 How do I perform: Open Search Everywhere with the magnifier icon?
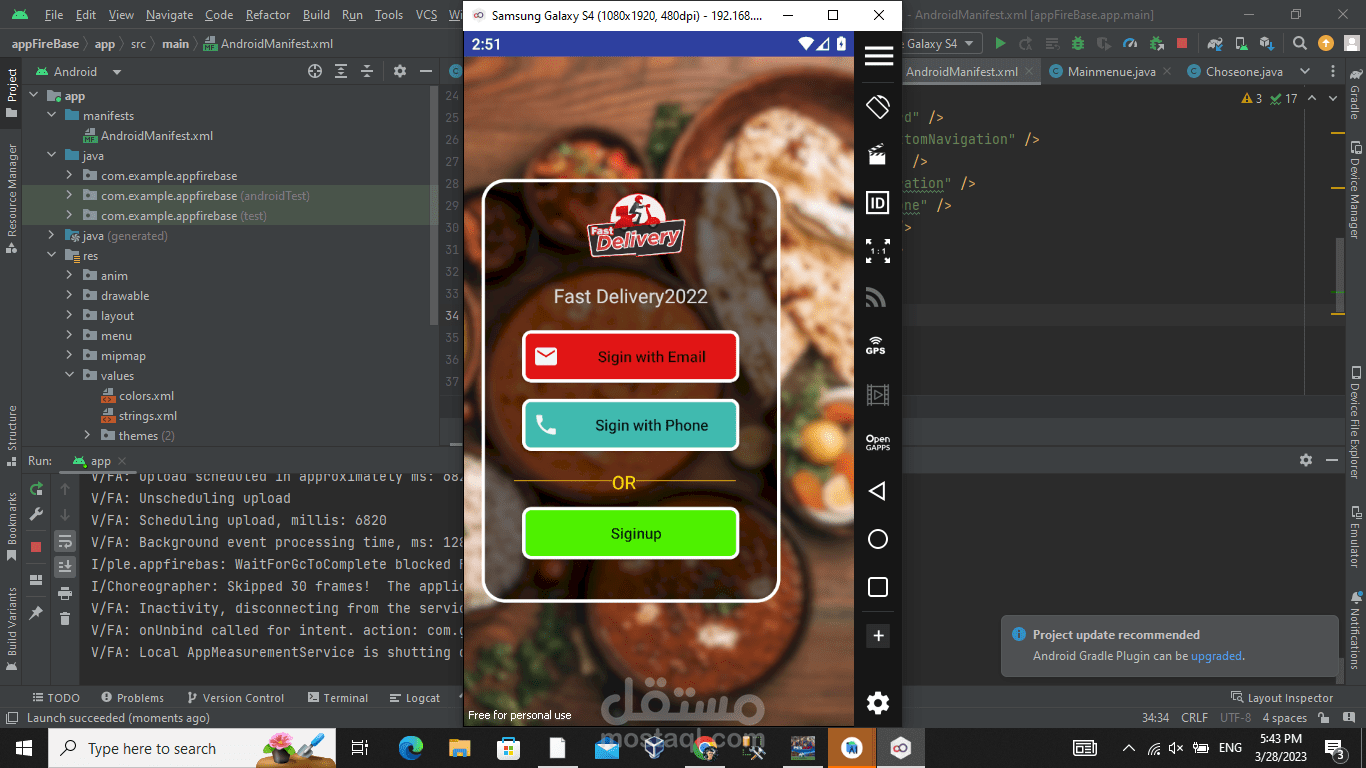tap(1297, 43)
